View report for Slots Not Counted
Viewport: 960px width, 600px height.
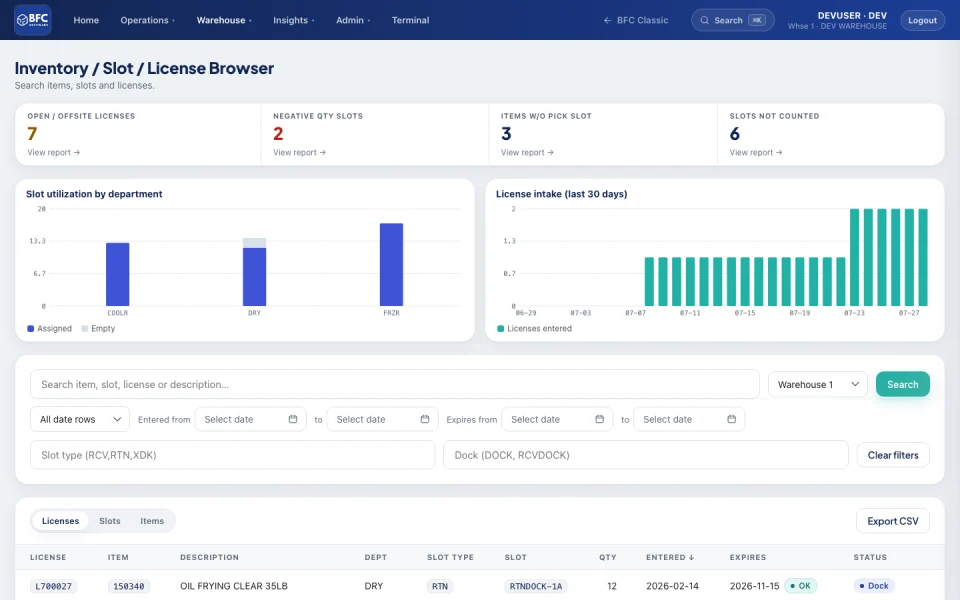(756, 152)
